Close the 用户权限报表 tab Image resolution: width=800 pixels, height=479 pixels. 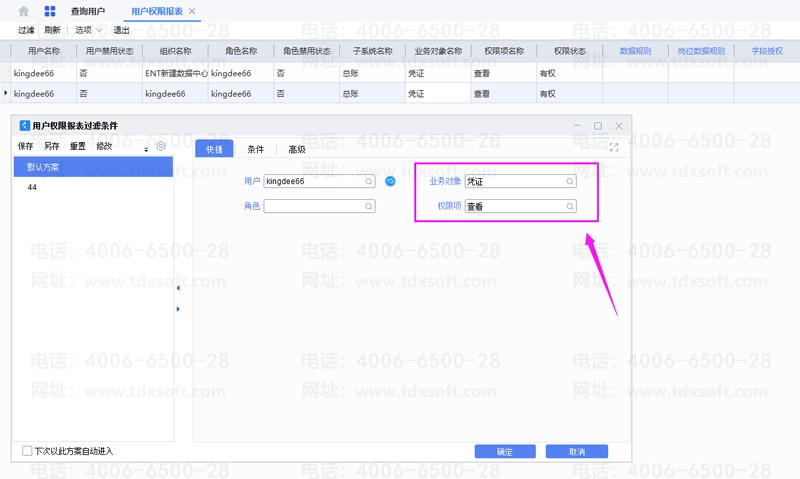[193, 11]
